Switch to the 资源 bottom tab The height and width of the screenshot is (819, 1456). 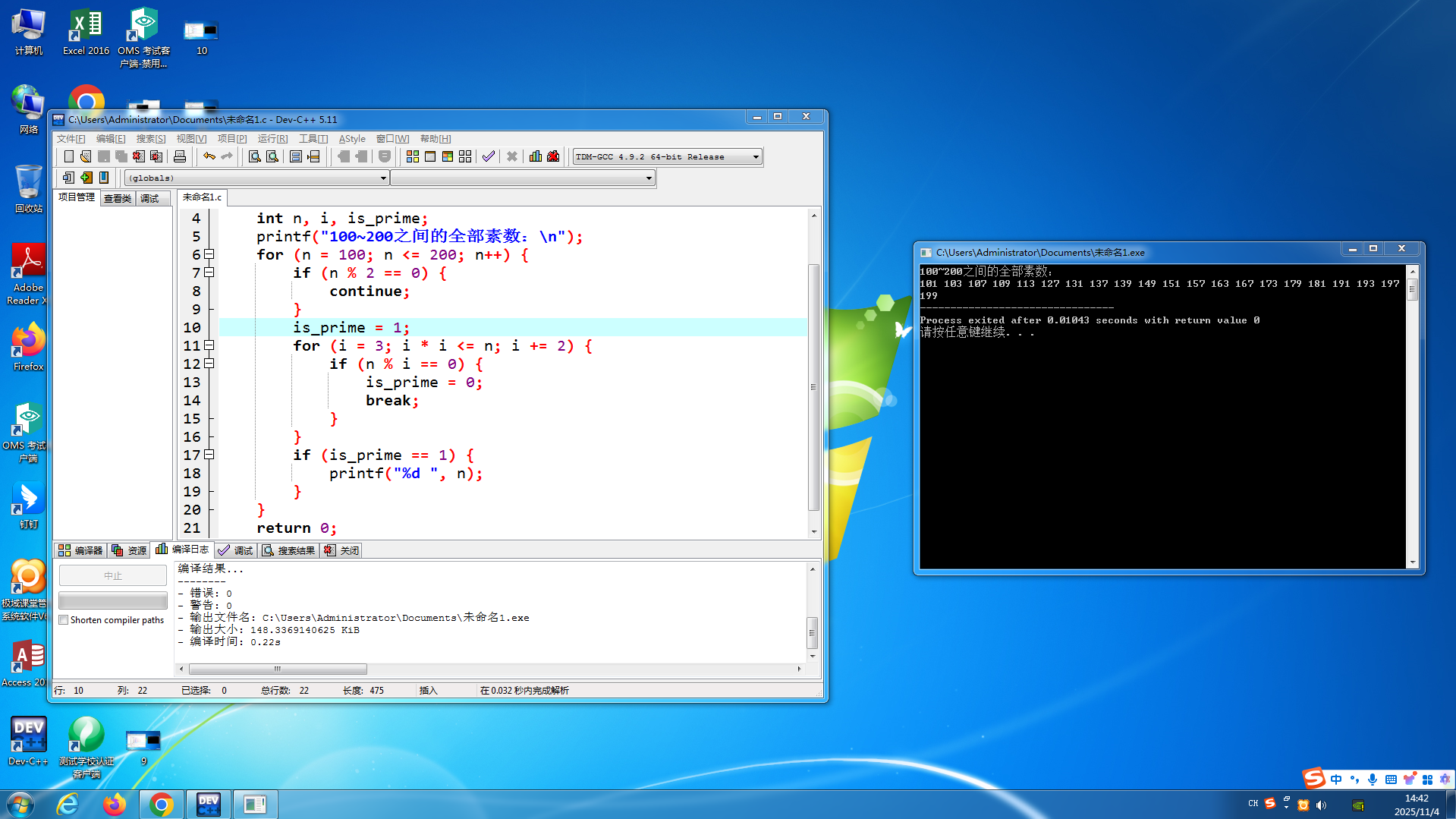click(x=129, y=550)
